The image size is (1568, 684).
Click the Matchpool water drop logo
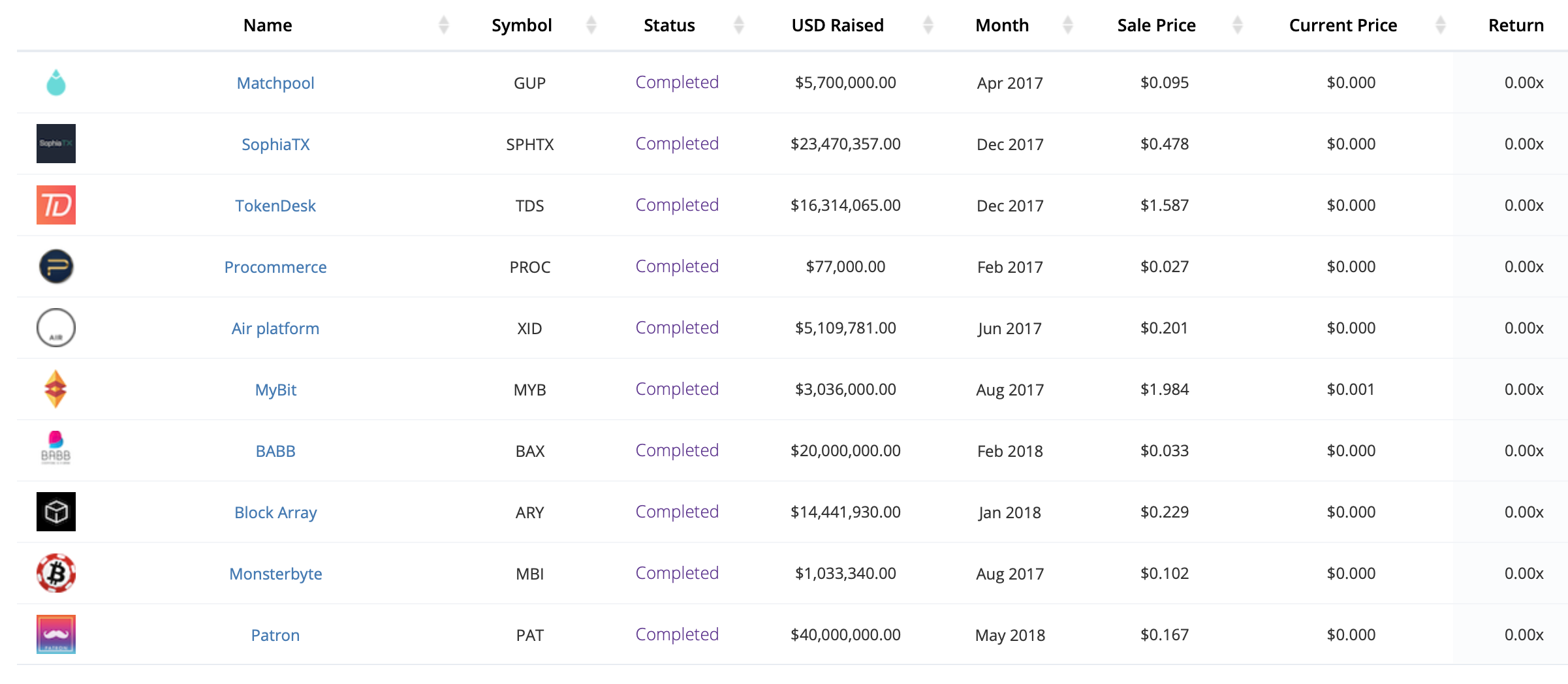point(56,83)
